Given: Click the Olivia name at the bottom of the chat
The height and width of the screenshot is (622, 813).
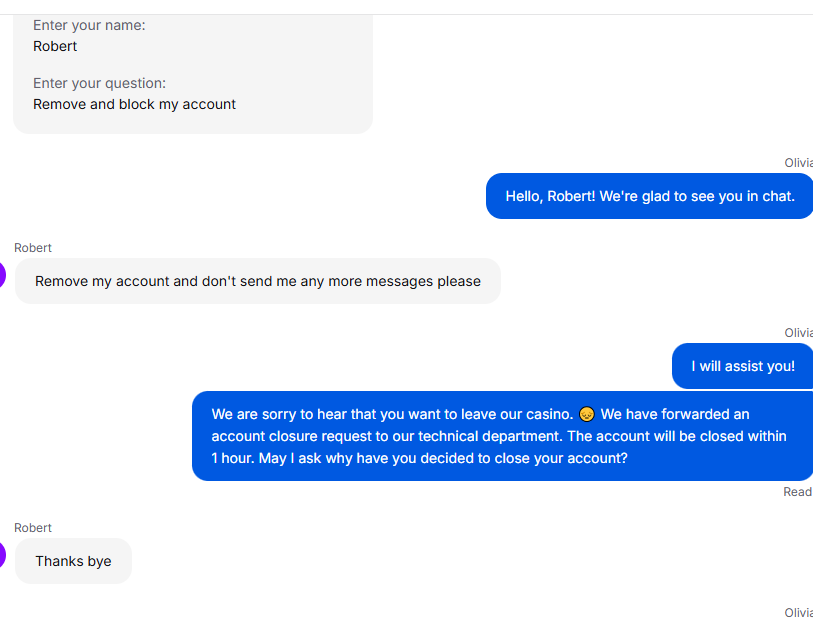Looking at the screenshot, I should [798, 613].
